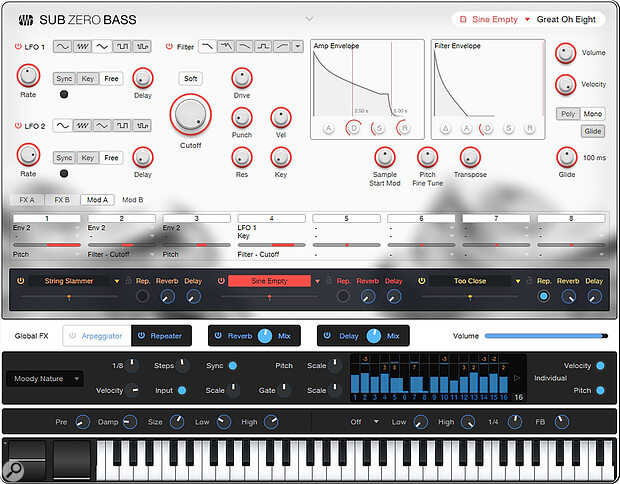Screen dimensions: 620x484
Task: Toggle the repeater Sync indicator
Action: (233, 366)
